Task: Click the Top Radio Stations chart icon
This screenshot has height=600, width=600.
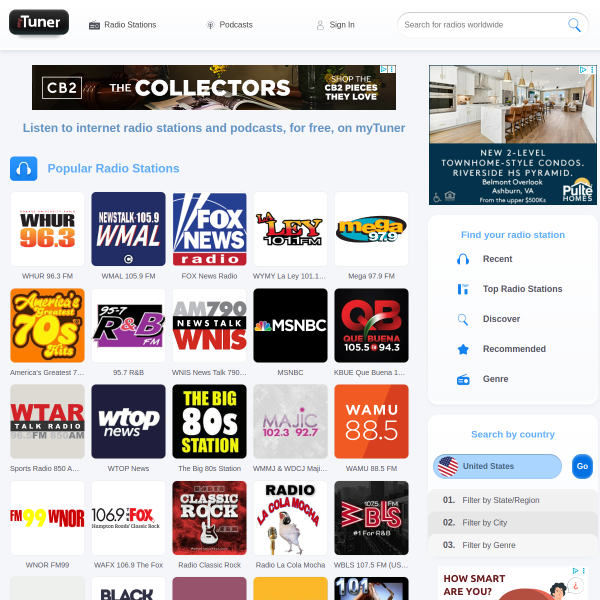Action: coord(463,289)
